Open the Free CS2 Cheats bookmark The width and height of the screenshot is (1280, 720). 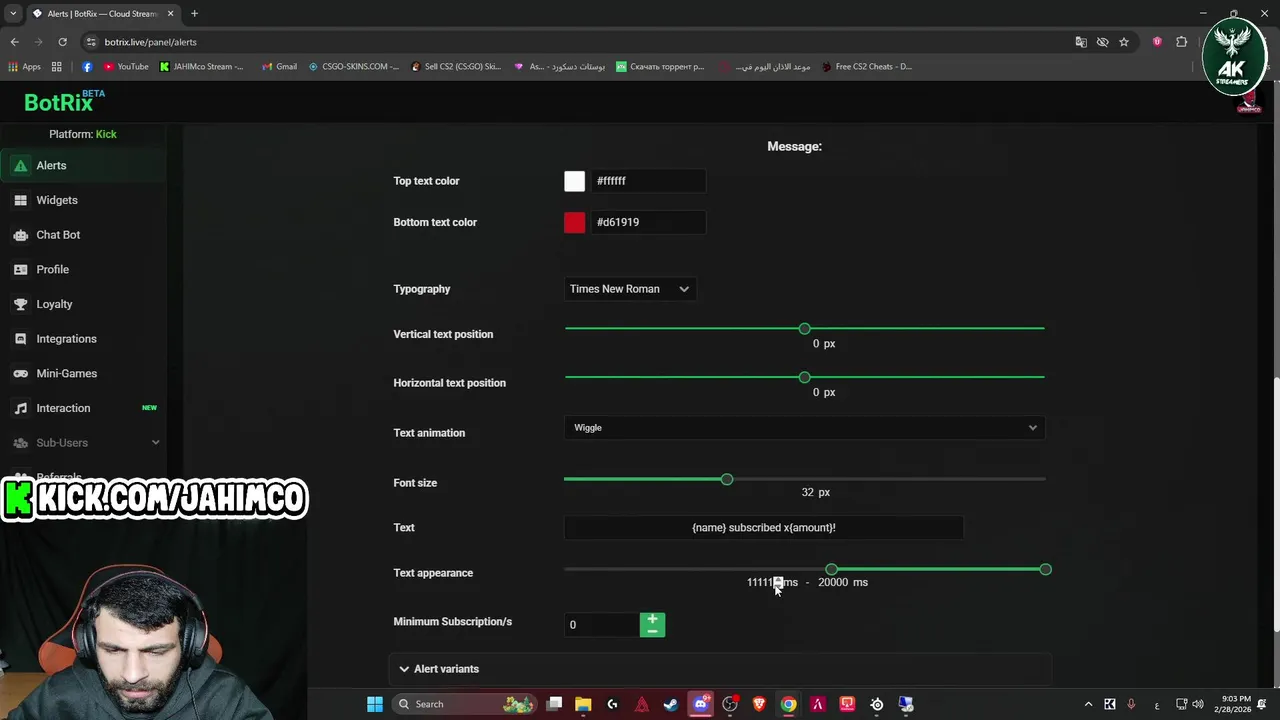coord(866,67)
